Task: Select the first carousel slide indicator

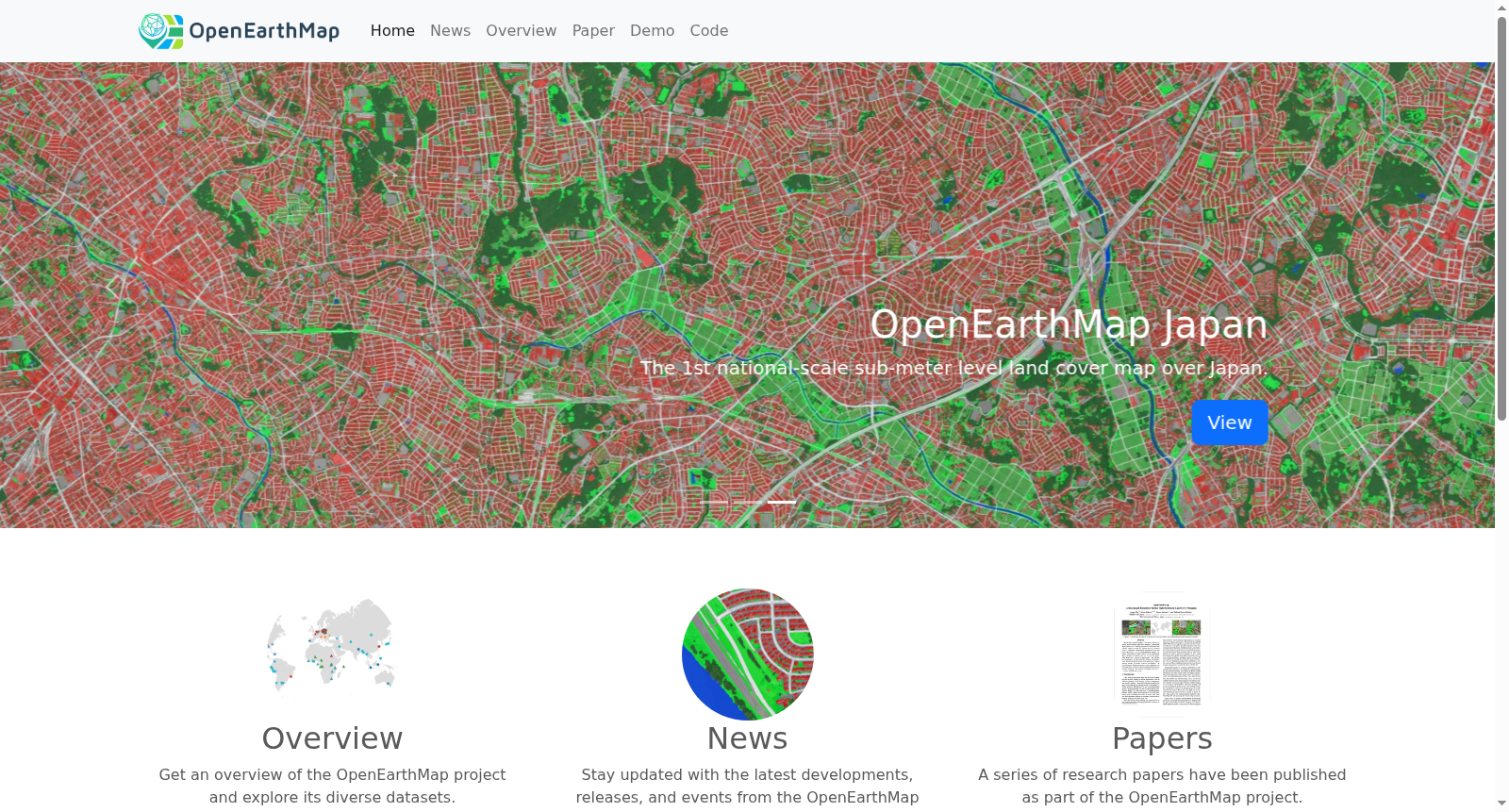Action: (x=714, y=502)
